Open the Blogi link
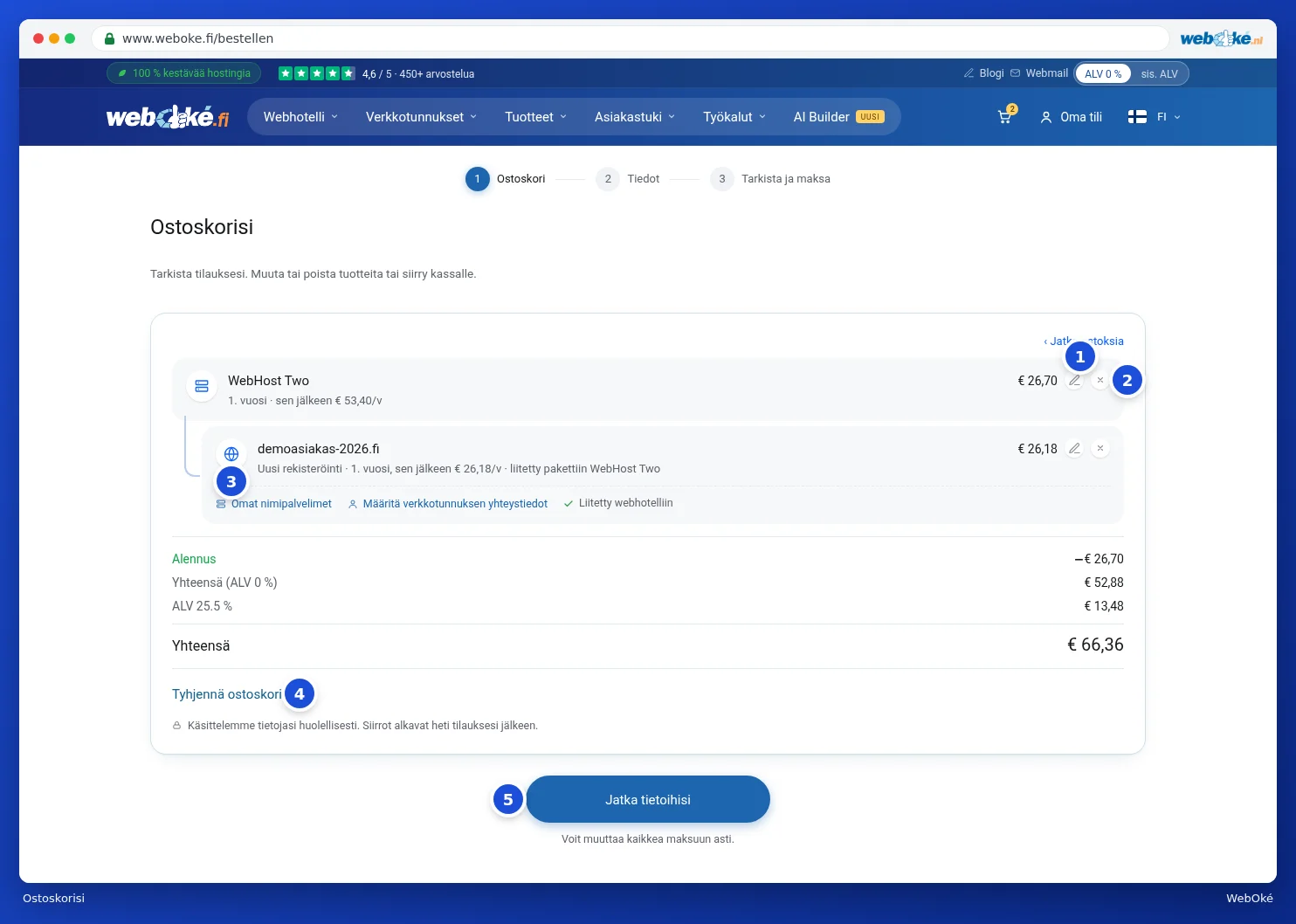 click(984, 73)
